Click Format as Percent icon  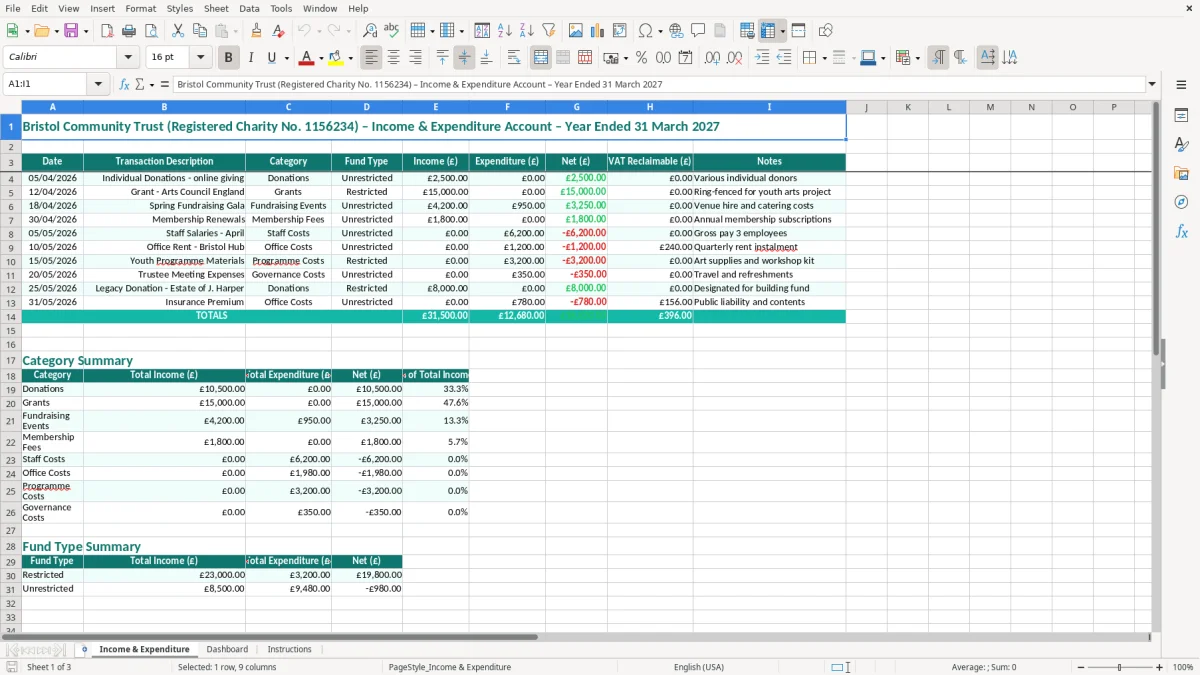pos(641,58)
